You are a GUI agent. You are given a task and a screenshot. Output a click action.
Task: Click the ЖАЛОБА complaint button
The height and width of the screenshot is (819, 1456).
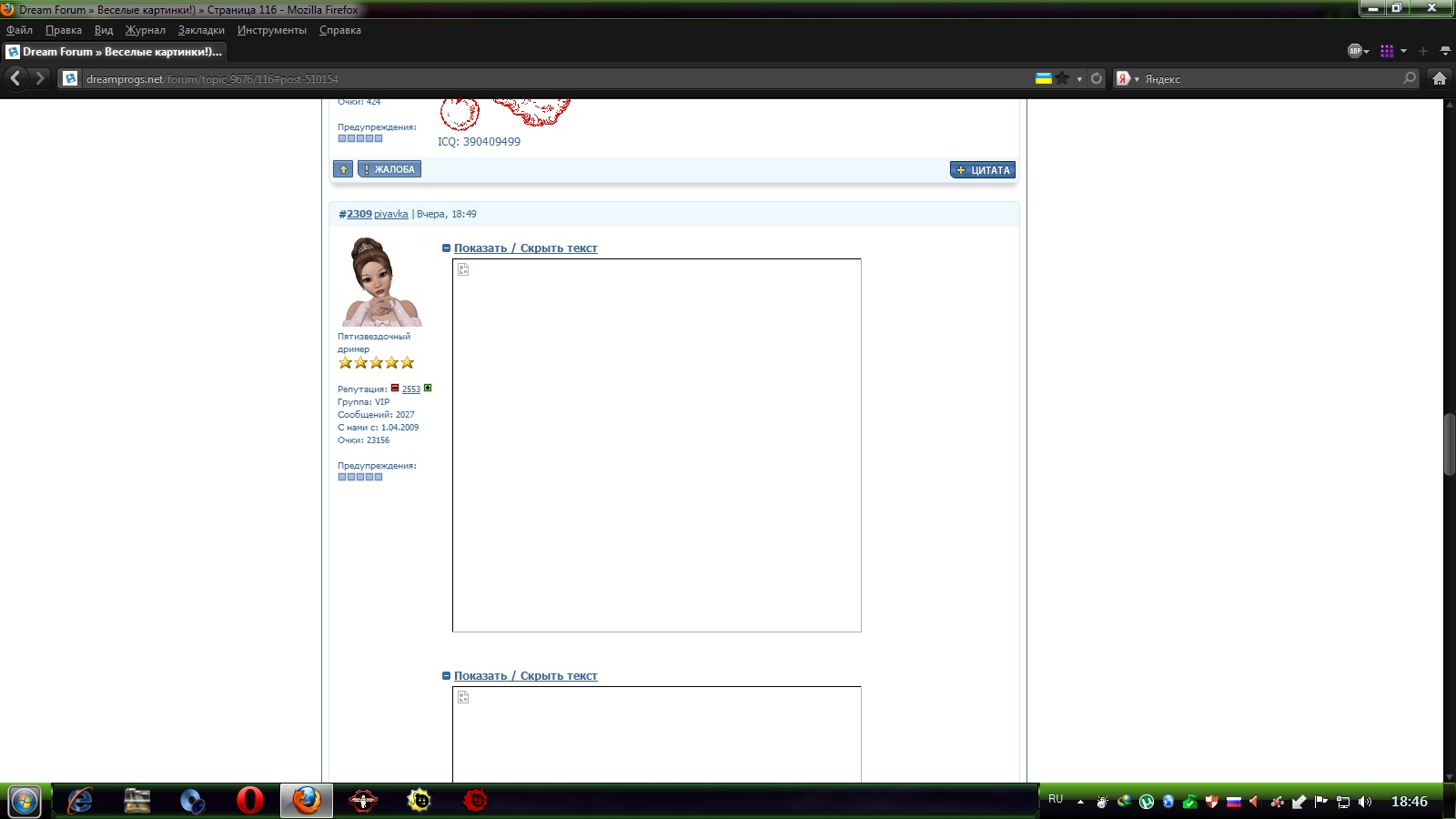(x=389, y=169)
